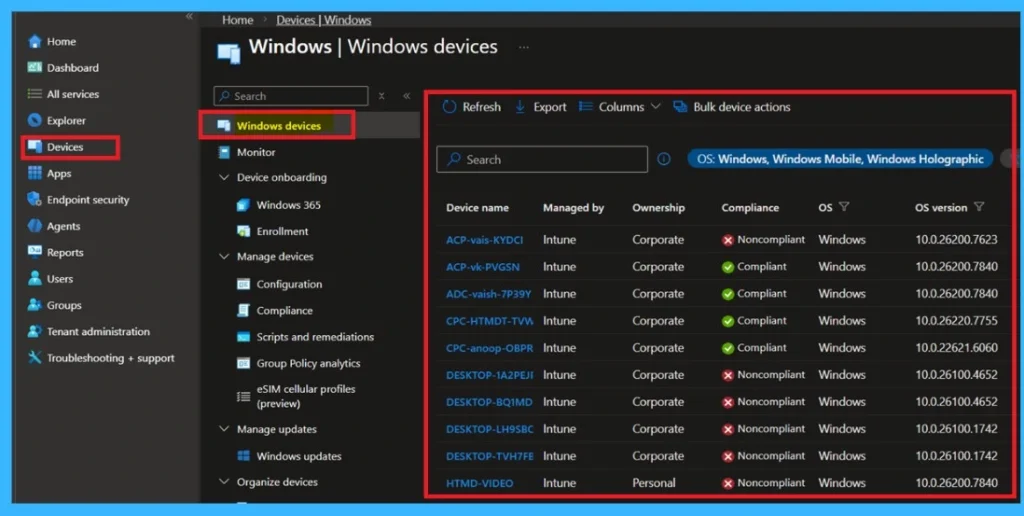Go to Home breadcrumb link
1024x516 pixels.
coord(238,20)
